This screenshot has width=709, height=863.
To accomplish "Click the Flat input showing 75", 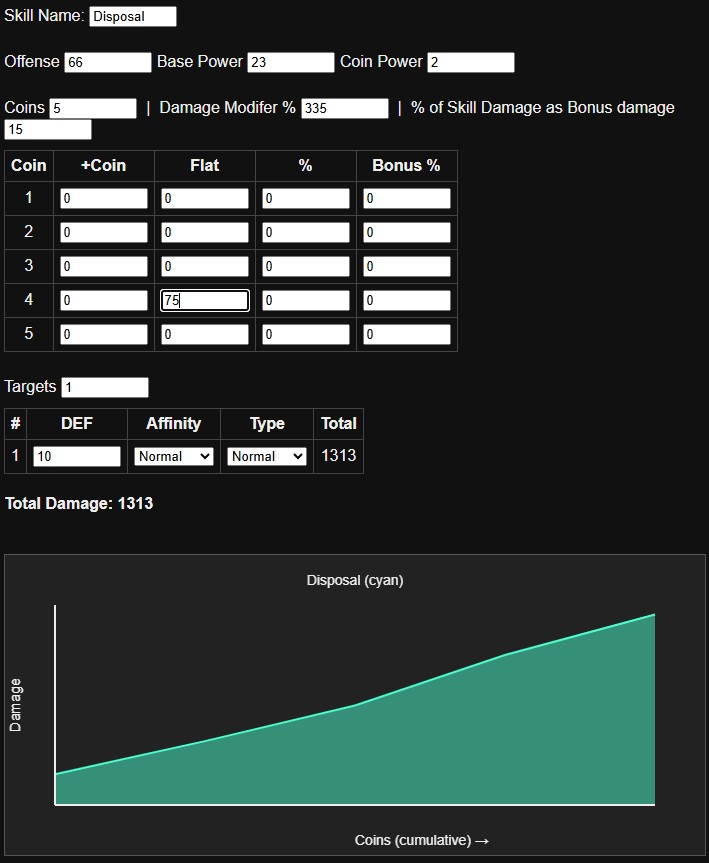I will click(205, 301).
